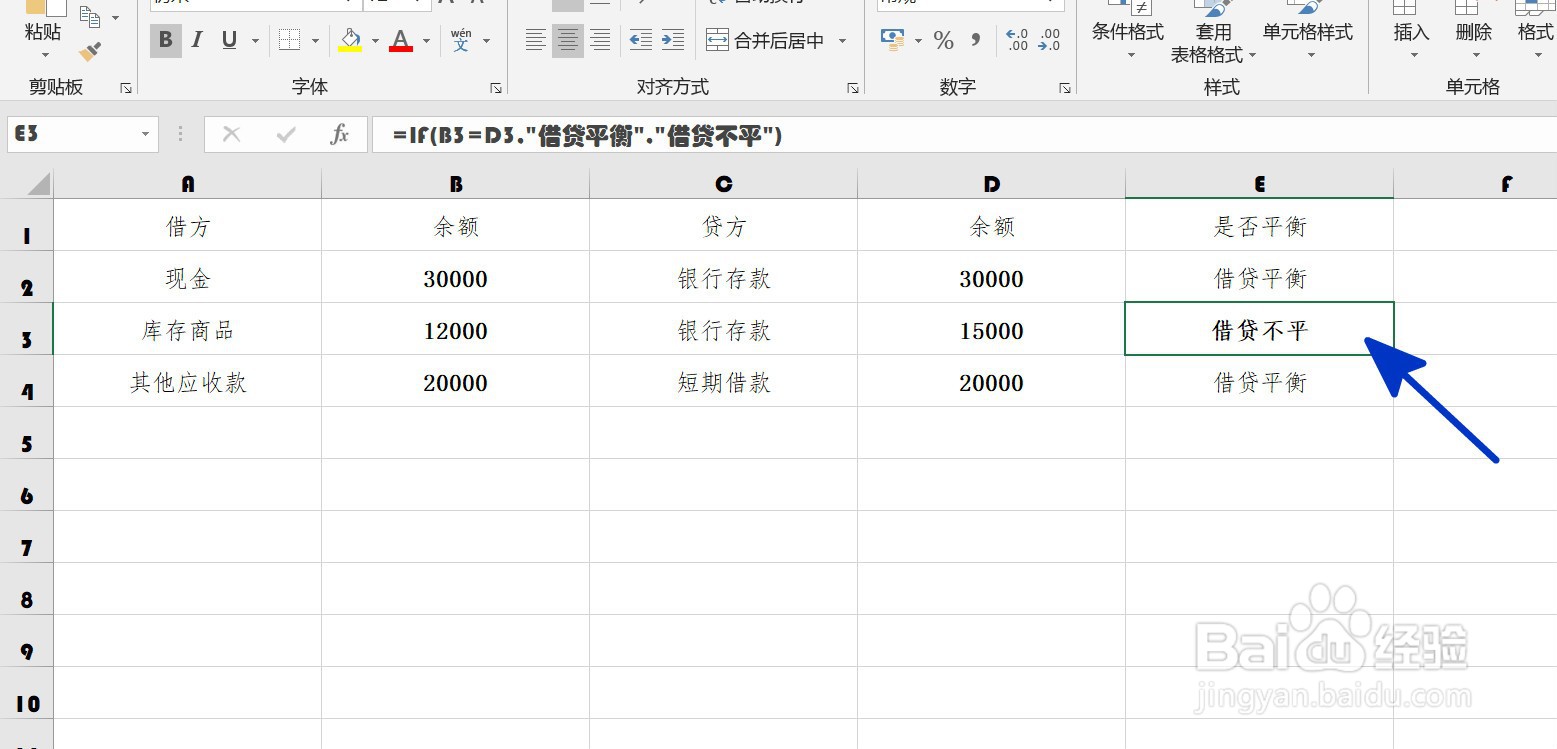Click Delete (删除) cells button
Screen dimensions: 1557x749
(1473, 30)
